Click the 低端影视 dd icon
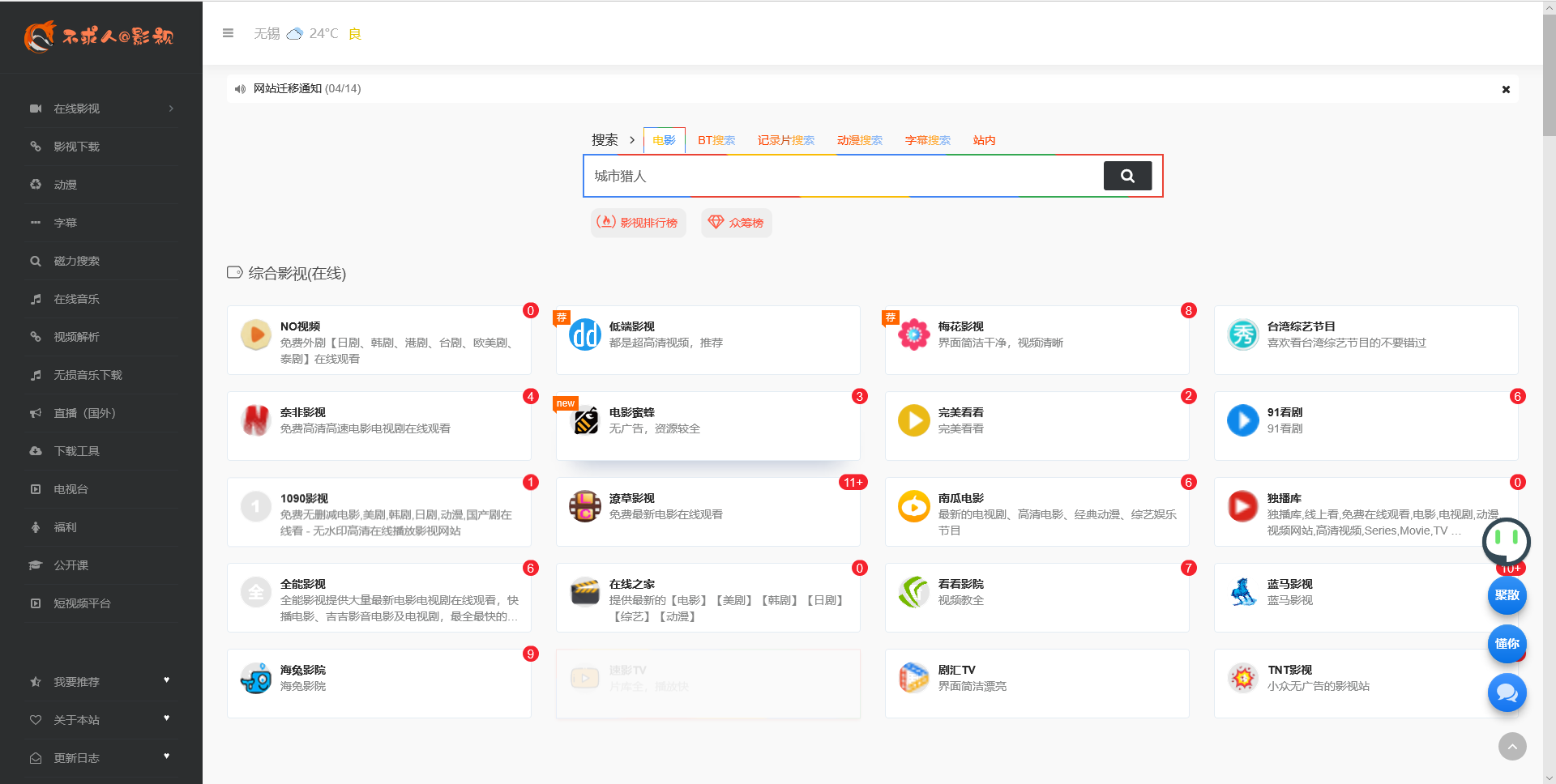Image resolution: width=1556 pixels, height=784 pixels. click(x=585, y=334)
